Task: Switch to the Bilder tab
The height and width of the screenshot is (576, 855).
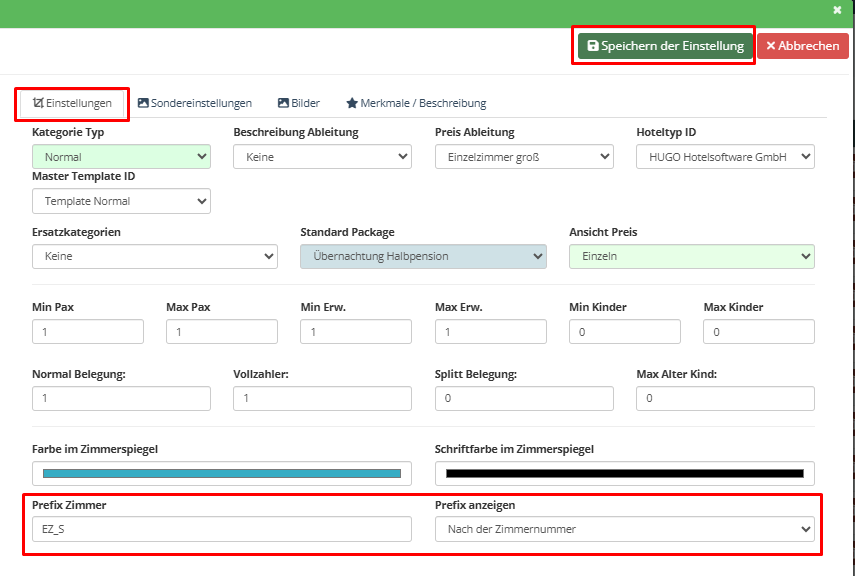Action: coord(299,103)
